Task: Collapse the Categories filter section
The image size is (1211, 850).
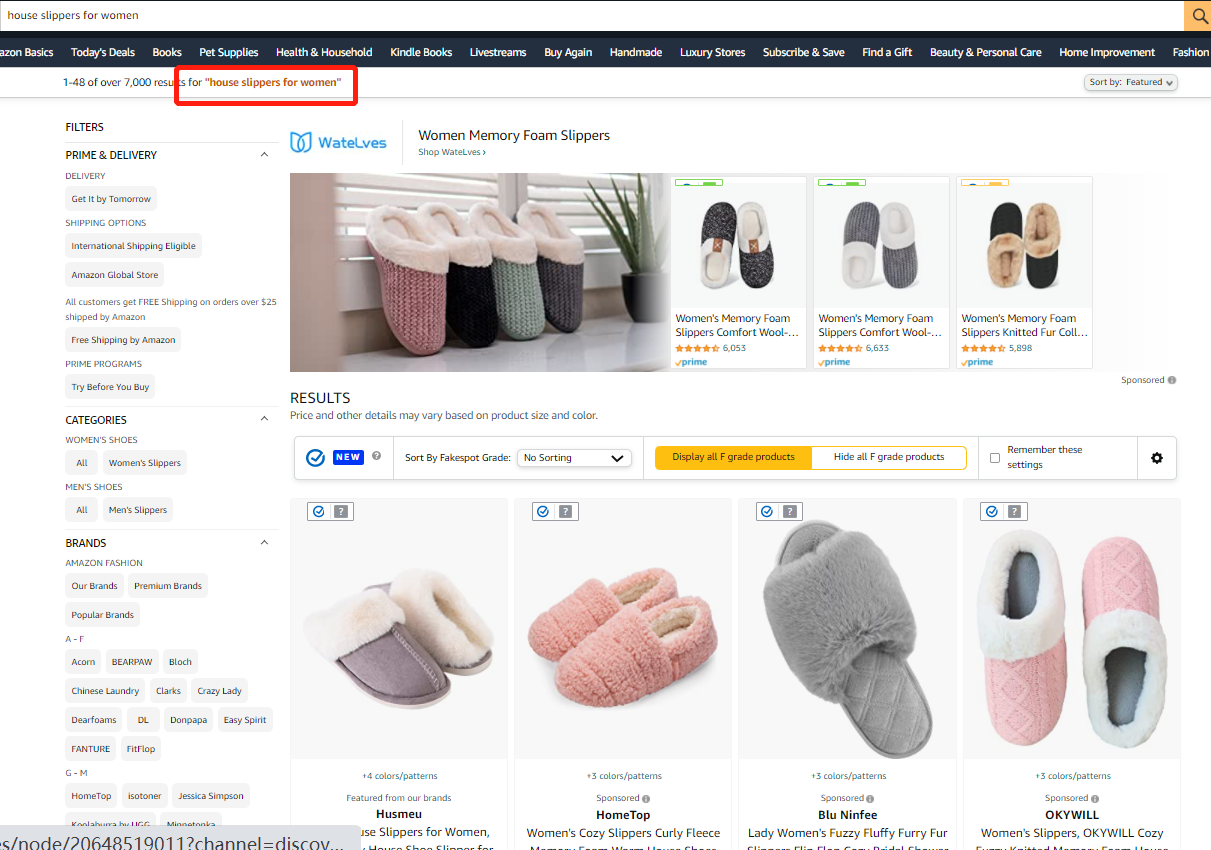Action: [x=264, y=420]
